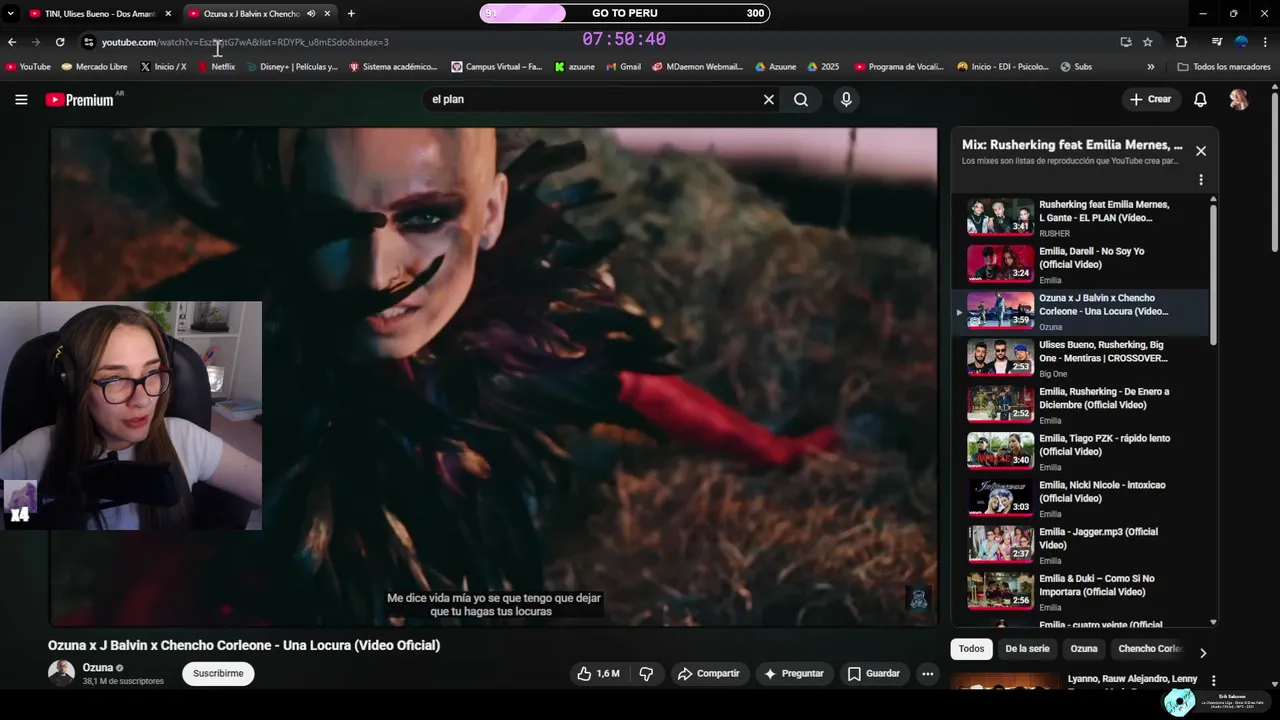This screenshot has height=720, width=1280.
Task: Go back in browser history
Action: pyautogui.click(x=12, y=42)
